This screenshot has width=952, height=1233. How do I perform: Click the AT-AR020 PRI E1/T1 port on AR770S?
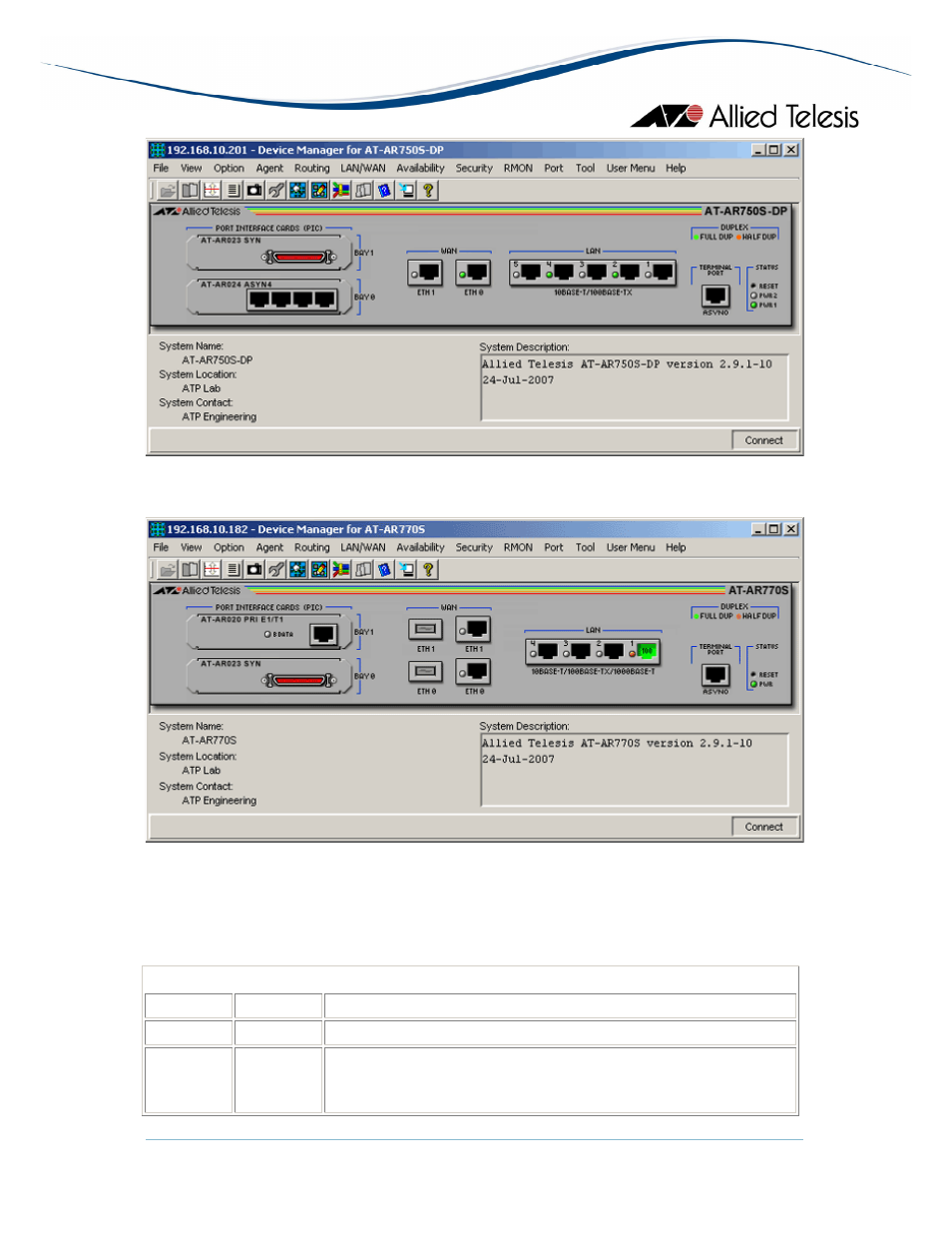tap(323, 634)
